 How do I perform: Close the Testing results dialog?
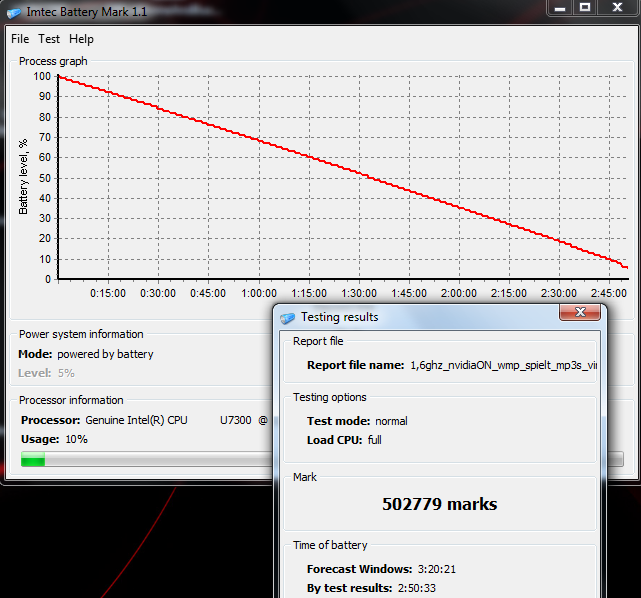point(580,312)
